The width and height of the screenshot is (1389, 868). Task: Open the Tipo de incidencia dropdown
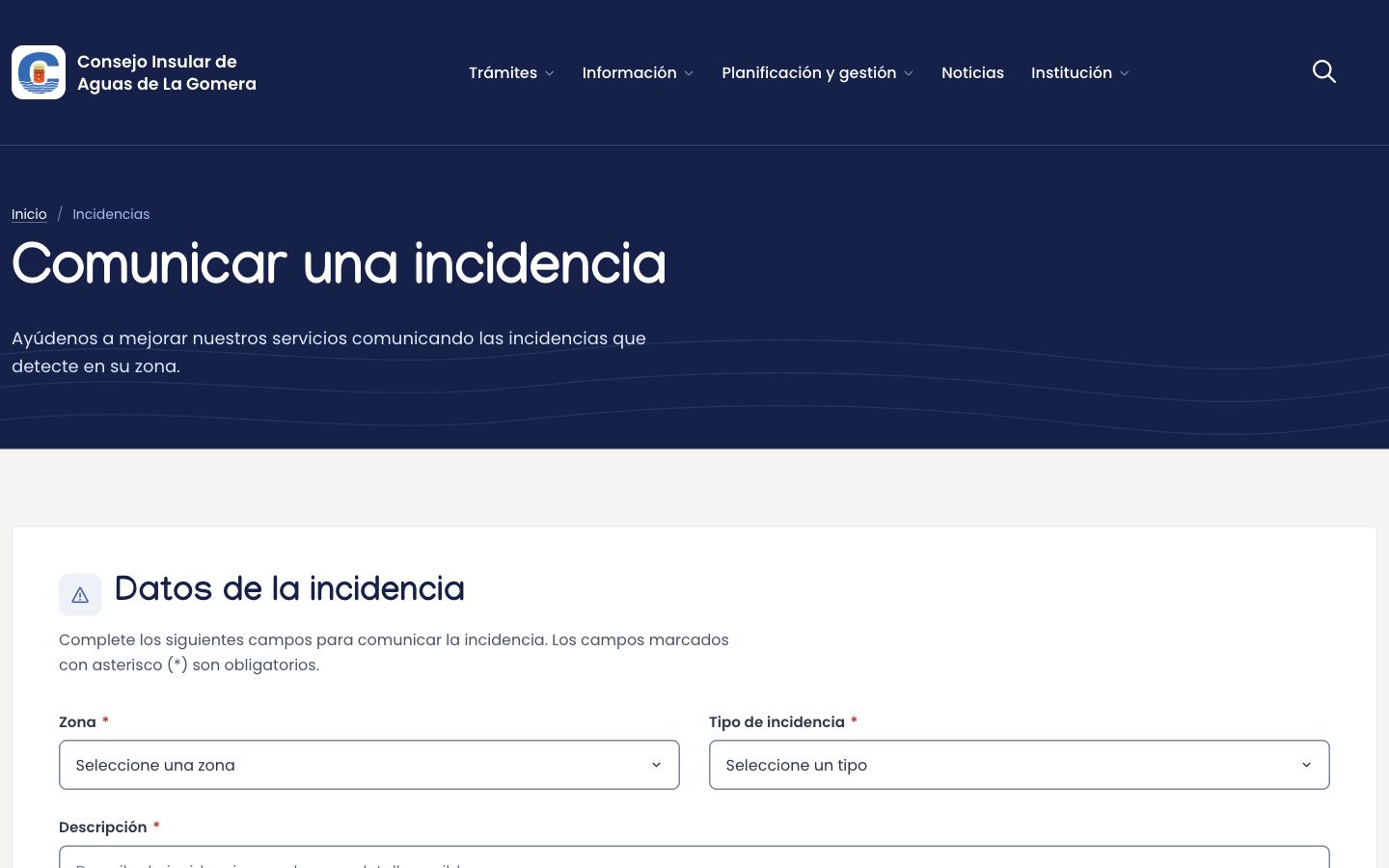click(x=1020, y=765)
